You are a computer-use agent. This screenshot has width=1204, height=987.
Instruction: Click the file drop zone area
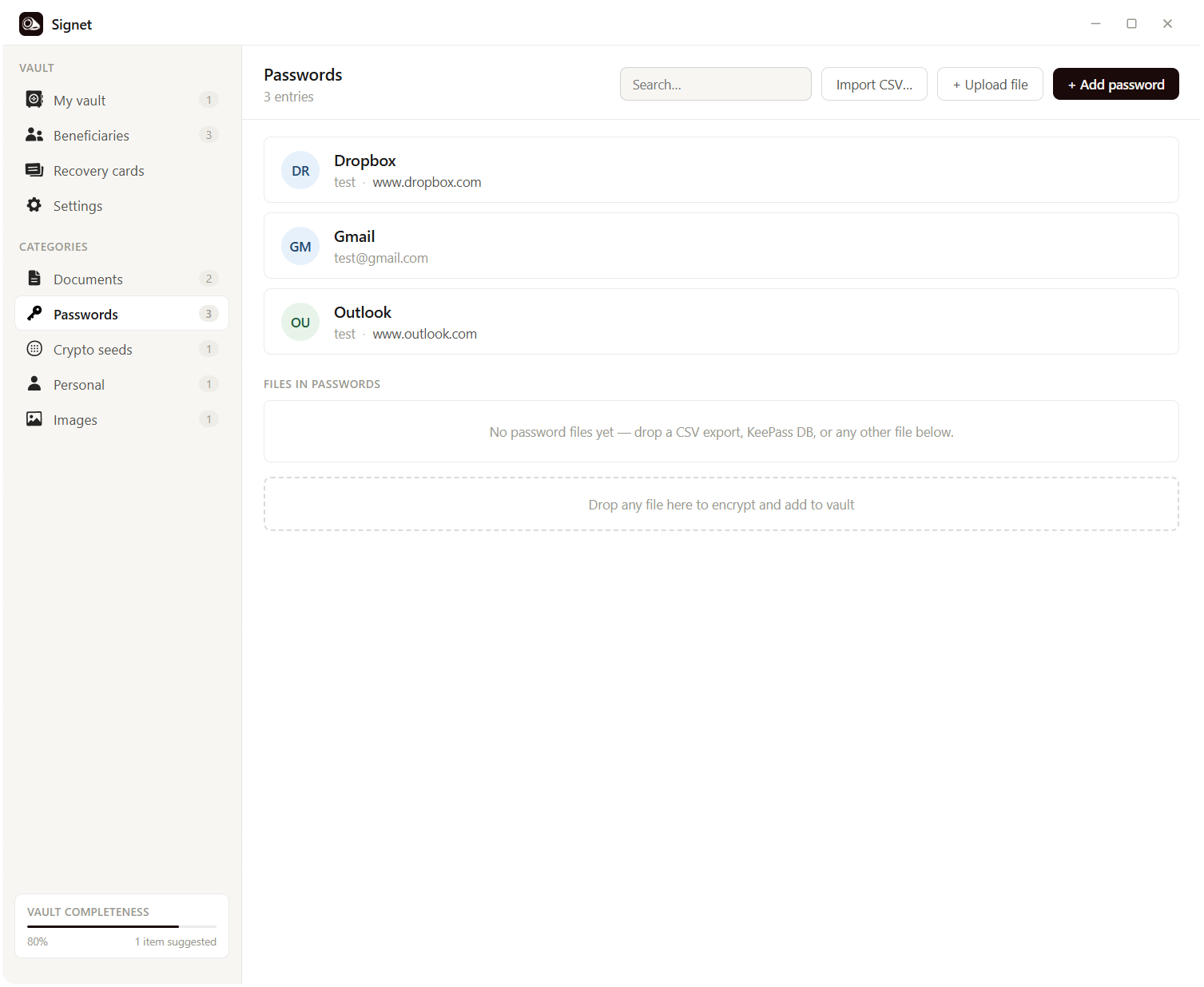pos(721,504)
